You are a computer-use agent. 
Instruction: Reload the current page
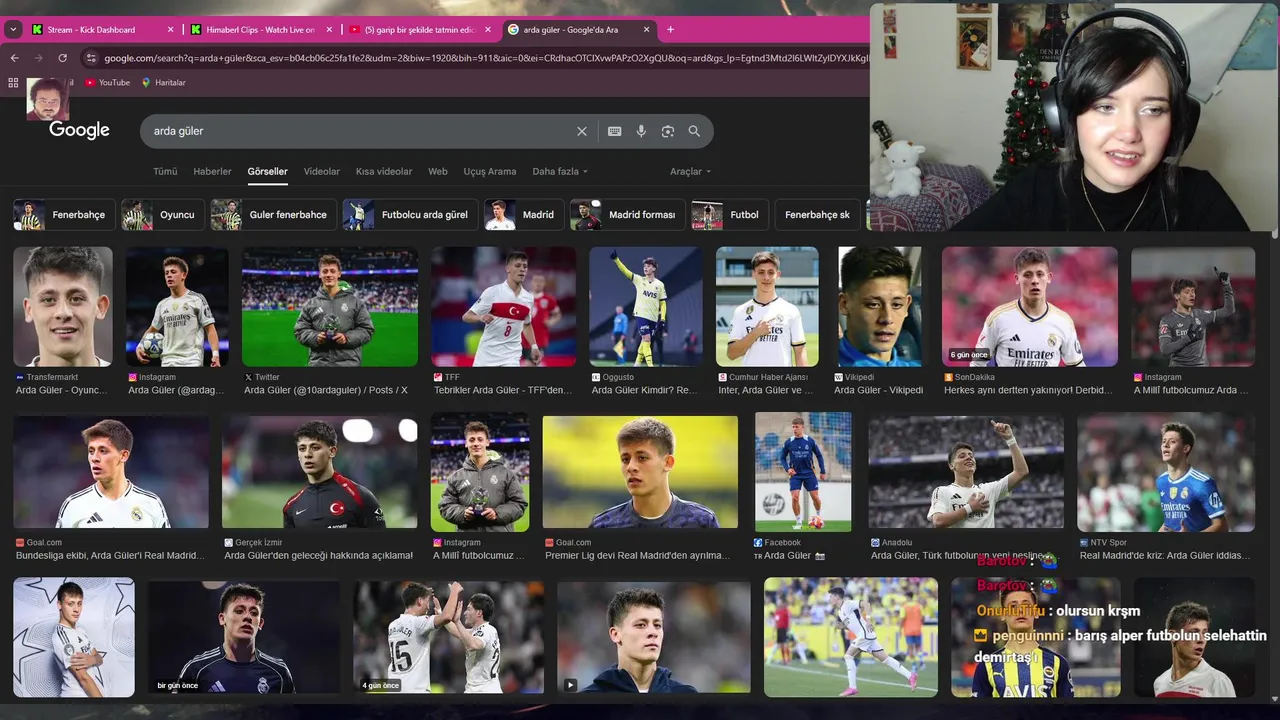tap(63, 58)
